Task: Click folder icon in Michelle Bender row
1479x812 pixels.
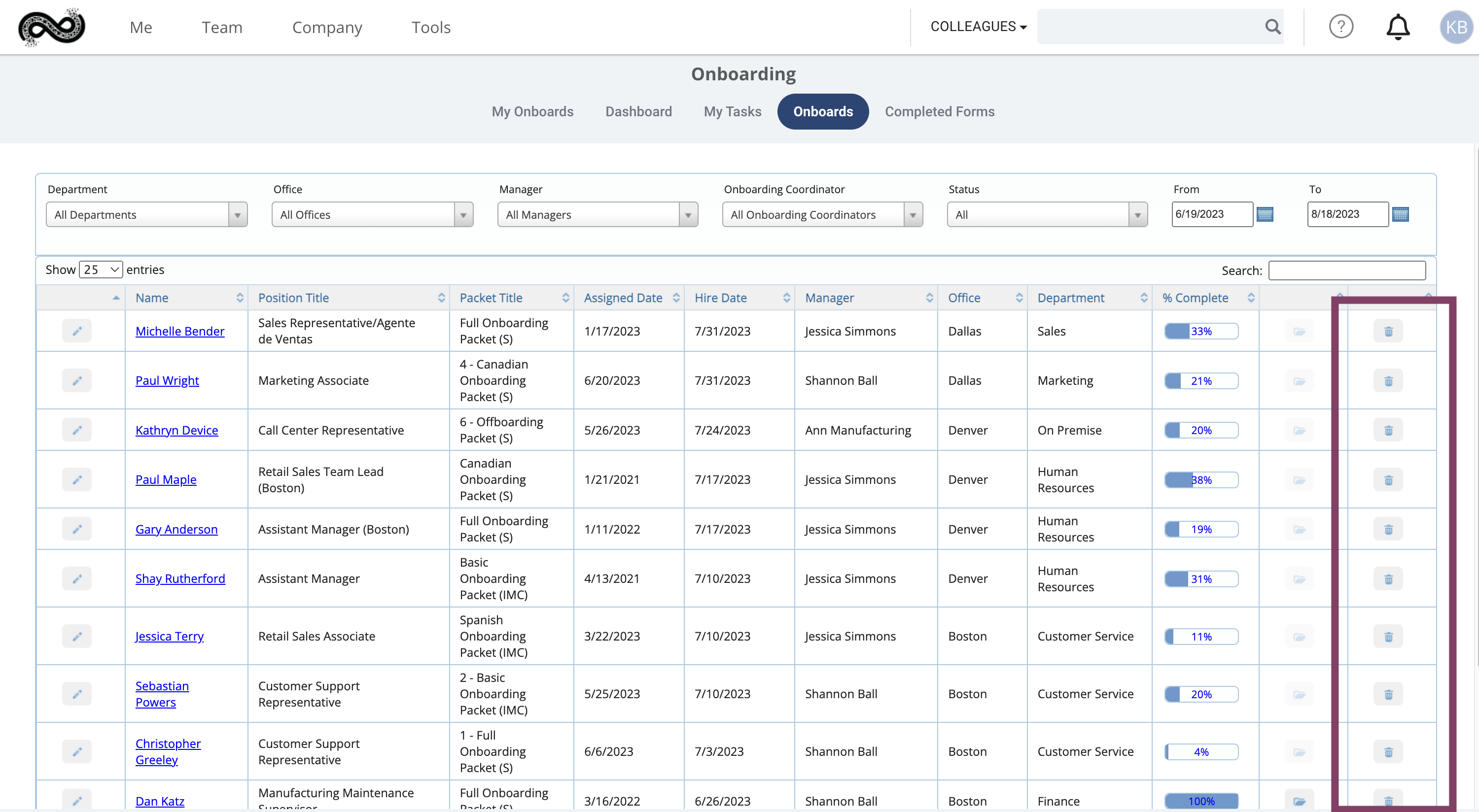Action: [1299, 331]
